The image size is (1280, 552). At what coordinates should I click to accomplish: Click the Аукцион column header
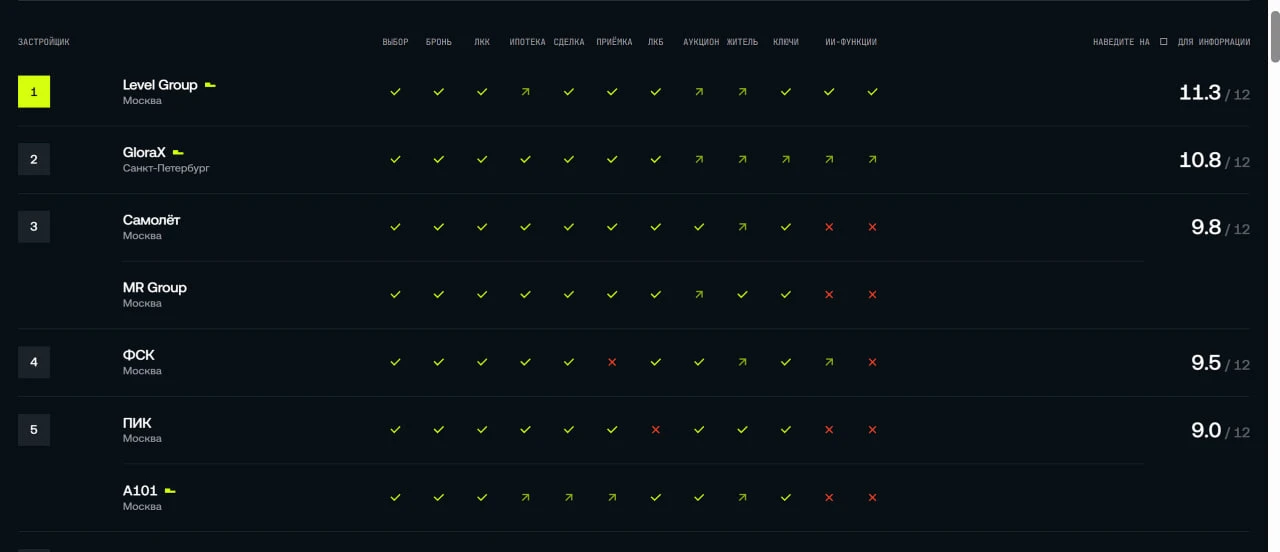701,42
